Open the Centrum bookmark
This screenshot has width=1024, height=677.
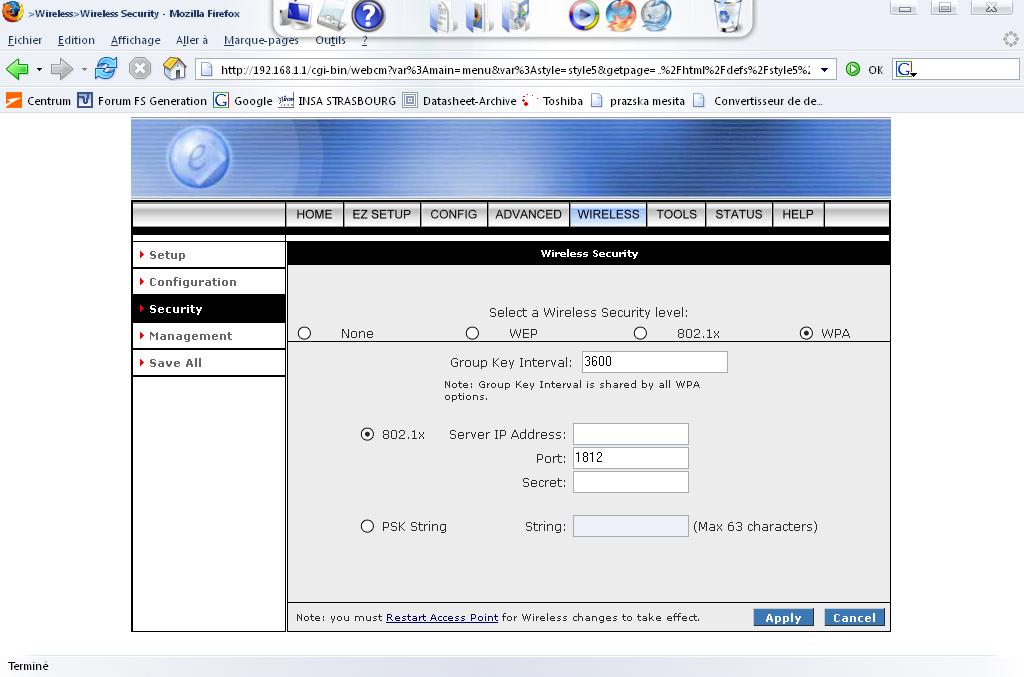pos(39,101)
